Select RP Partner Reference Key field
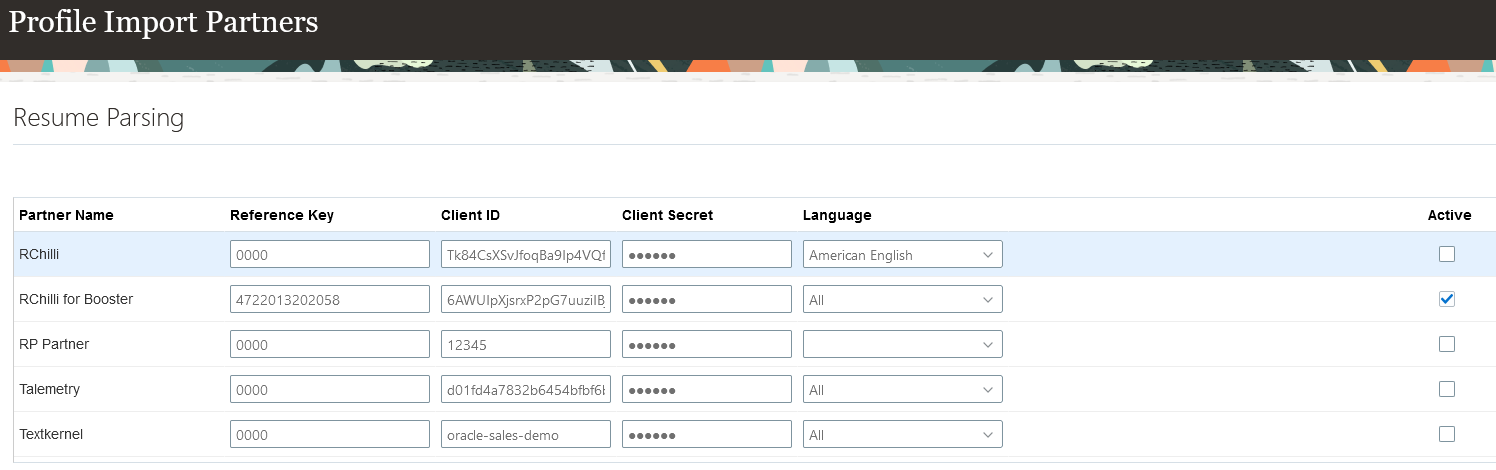The height and width of the screenshot is (470, 1496). [330, 344]
